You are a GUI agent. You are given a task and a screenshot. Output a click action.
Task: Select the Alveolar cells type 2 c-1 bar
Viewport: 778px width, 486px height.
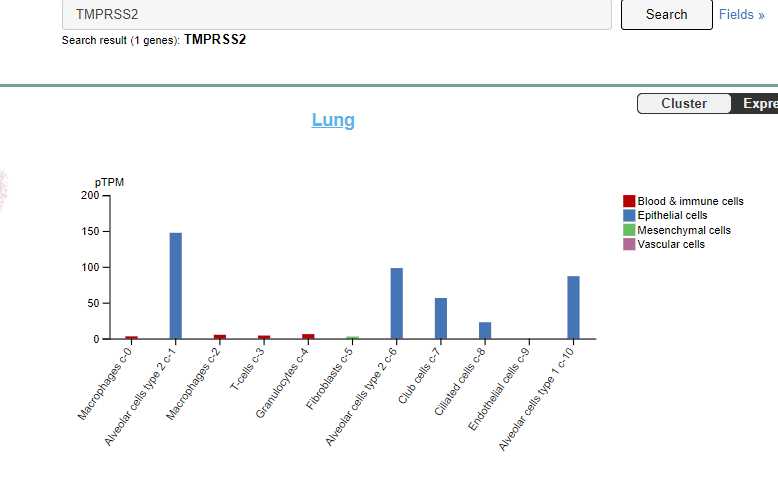(176, 286)
